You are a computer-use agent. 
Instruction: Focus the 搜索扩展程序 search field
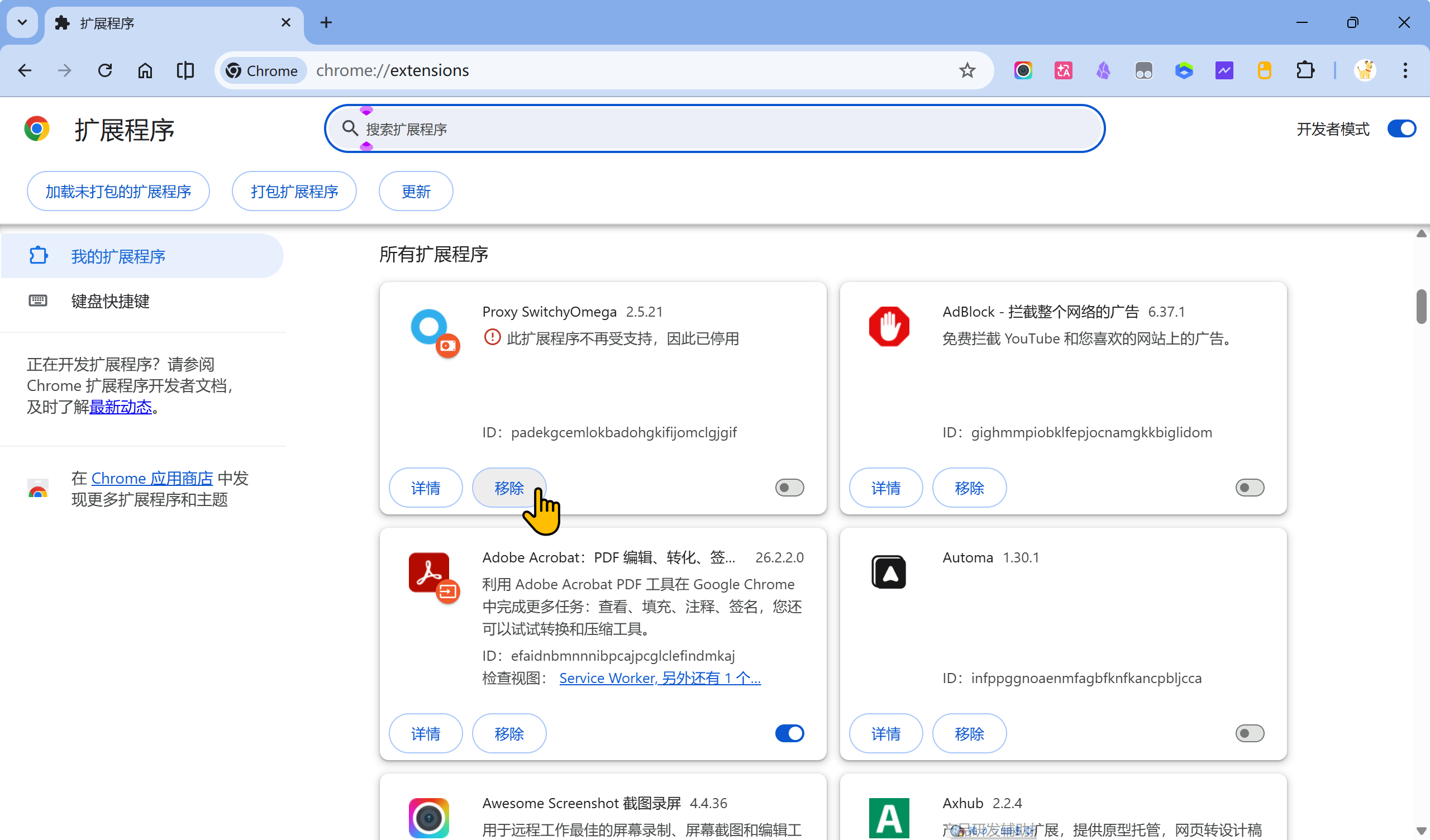(715, 129)
